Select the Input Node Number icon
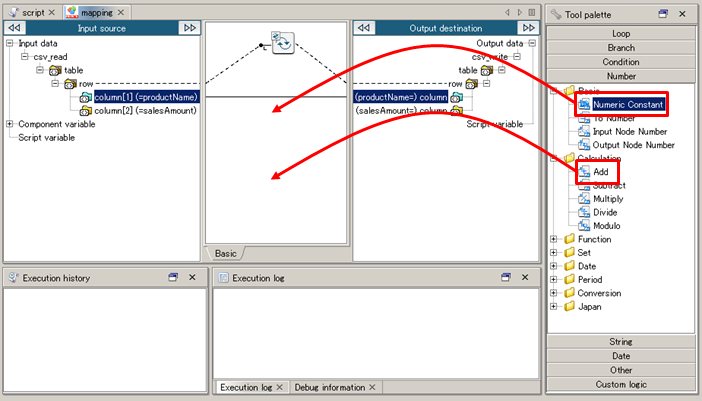Image resolution: width=702 pixels, height=401 pixels. point(584,131)
